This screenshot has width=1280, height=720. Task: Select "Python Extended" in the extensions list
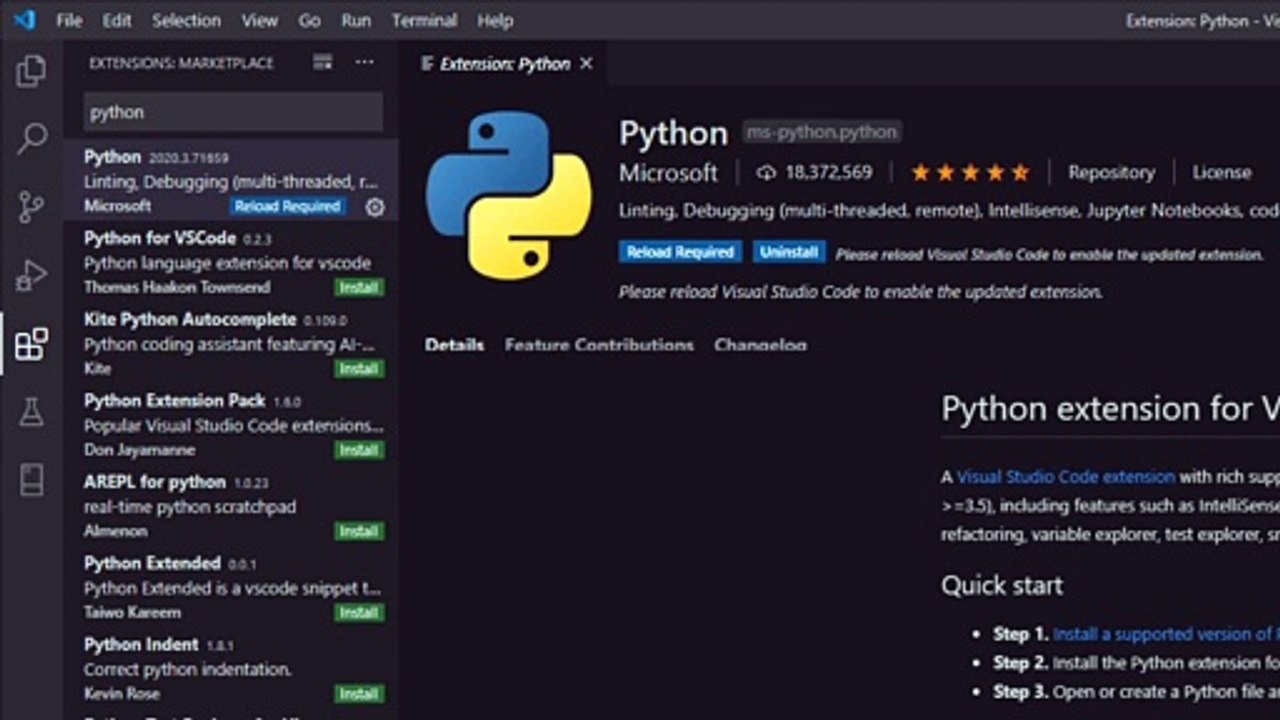[x=152, y=562]
